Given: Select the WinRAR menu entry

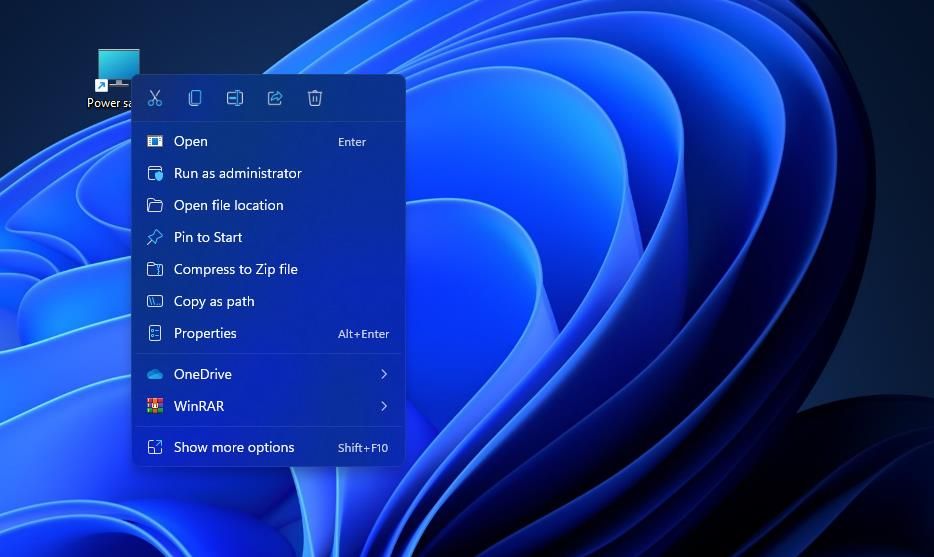Looking at the screenshot, I should pos(268,406).
